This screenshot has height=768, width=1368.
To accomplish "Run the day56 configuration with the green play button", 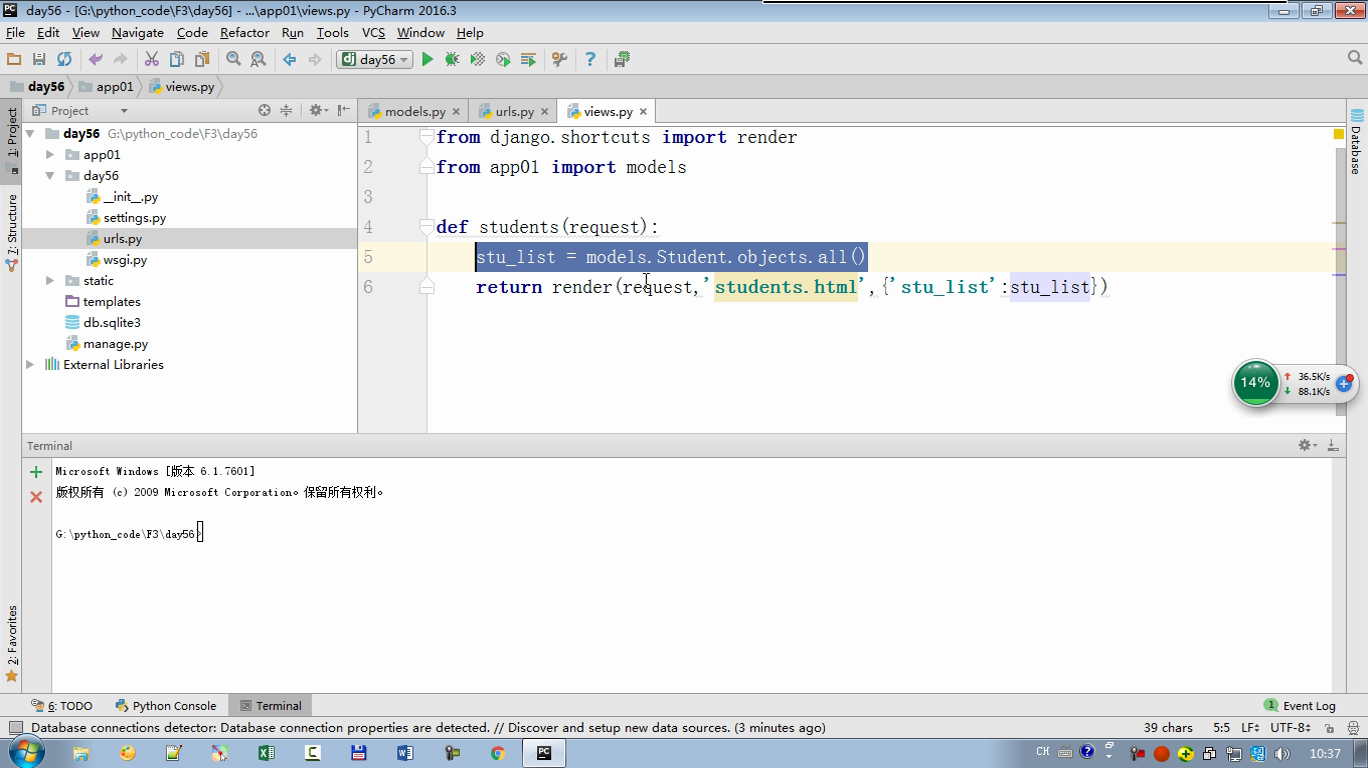I will coord(427,60).
